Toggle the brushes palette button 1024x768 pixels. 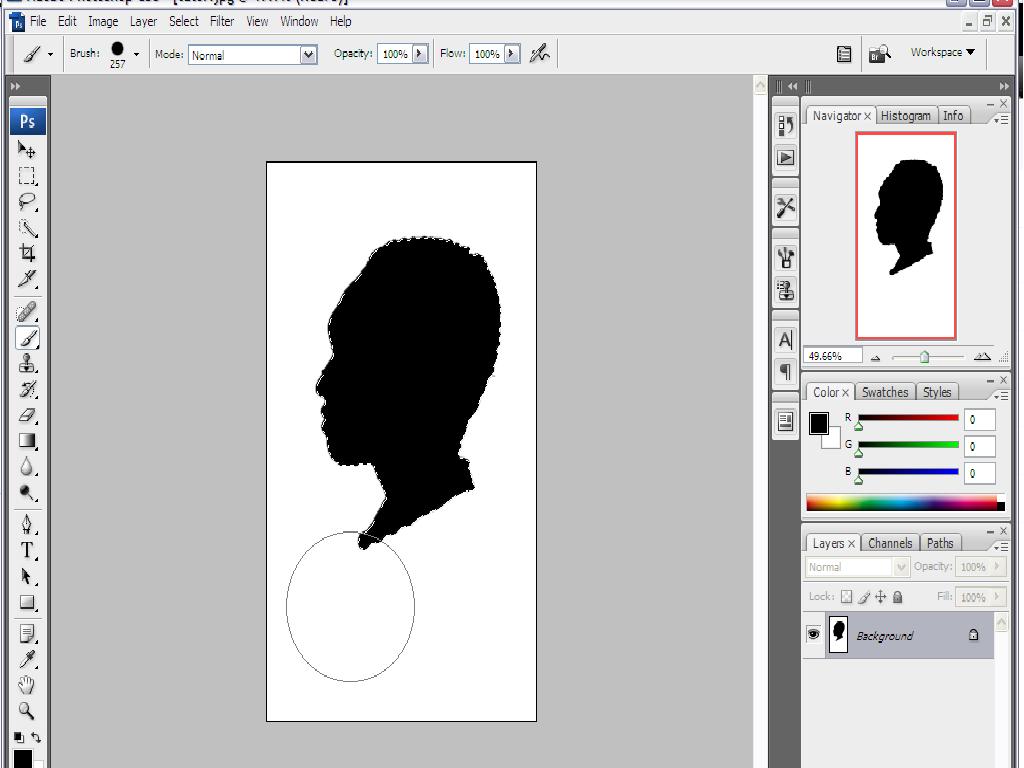coord(844,54)
